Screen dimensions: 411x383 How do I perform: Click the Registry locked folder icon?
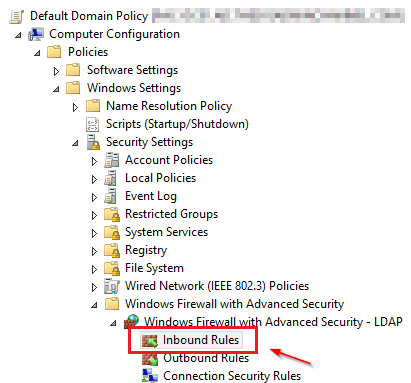click(112, 250)
